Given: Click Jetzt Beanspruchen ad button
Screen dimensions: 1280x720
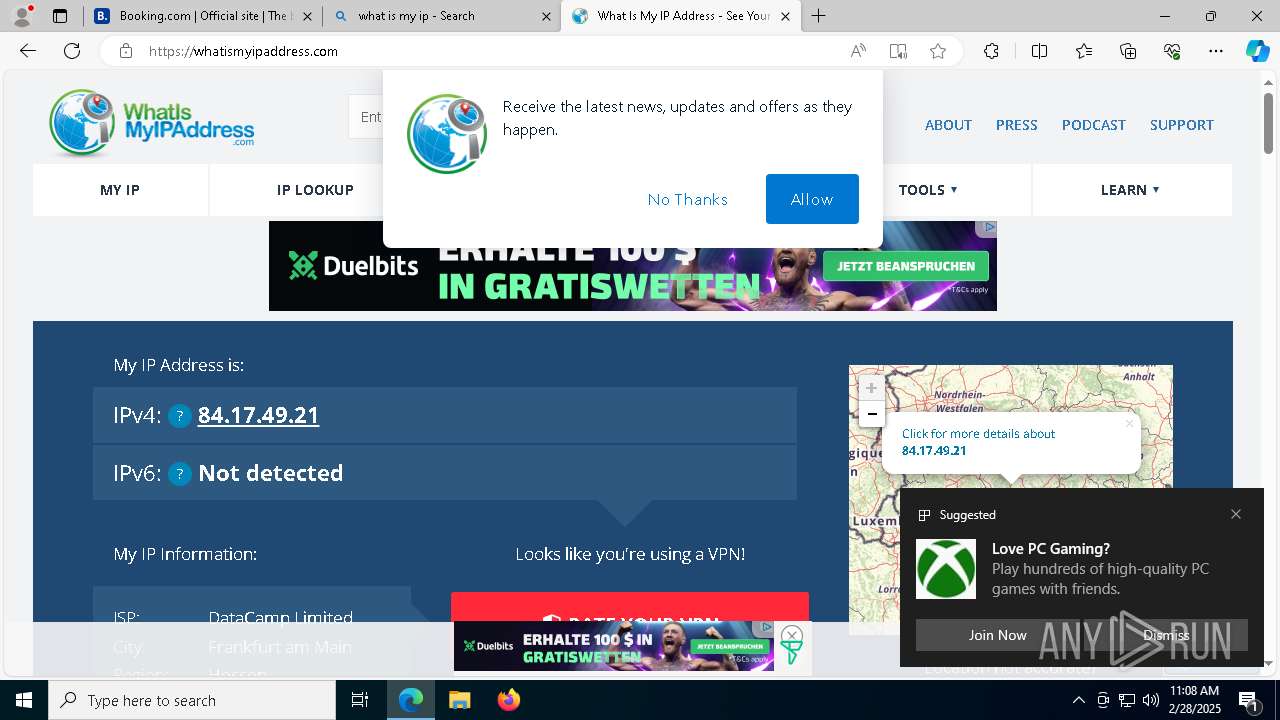Looking at the screenshot, I should point(906,266).
